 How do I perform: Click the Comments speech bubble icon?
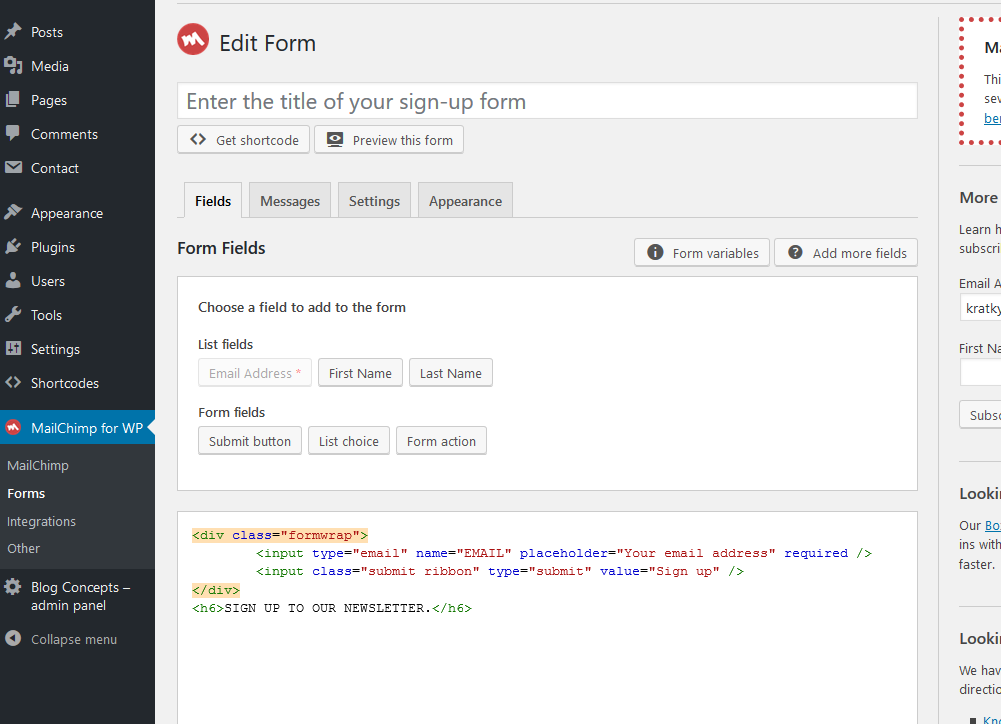pyautogui.click(x=13, y=134)
